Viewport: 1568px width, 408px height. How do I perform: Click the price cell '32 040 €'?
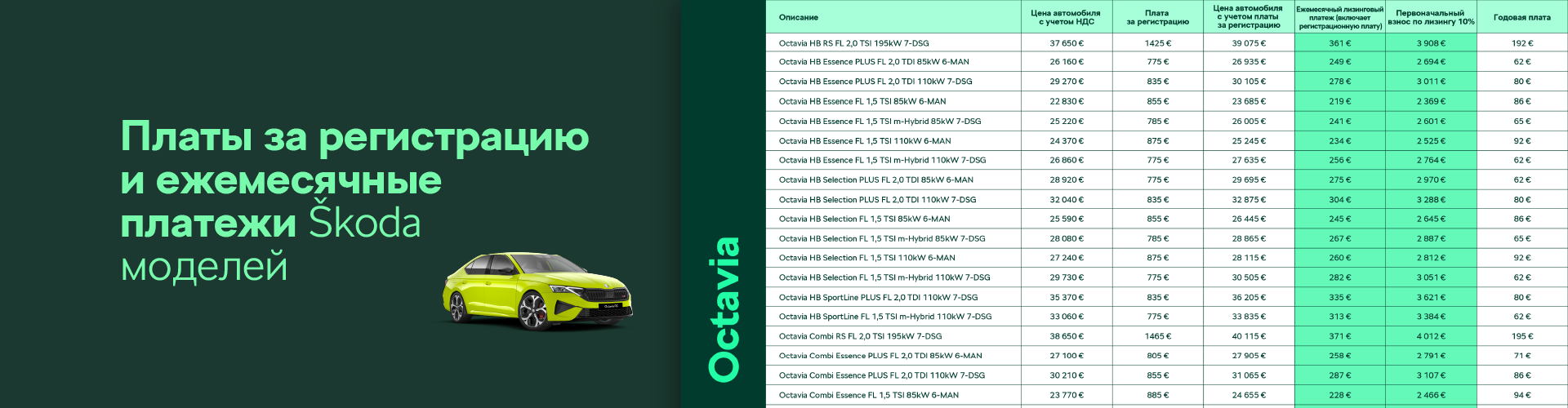(1067, 199)
